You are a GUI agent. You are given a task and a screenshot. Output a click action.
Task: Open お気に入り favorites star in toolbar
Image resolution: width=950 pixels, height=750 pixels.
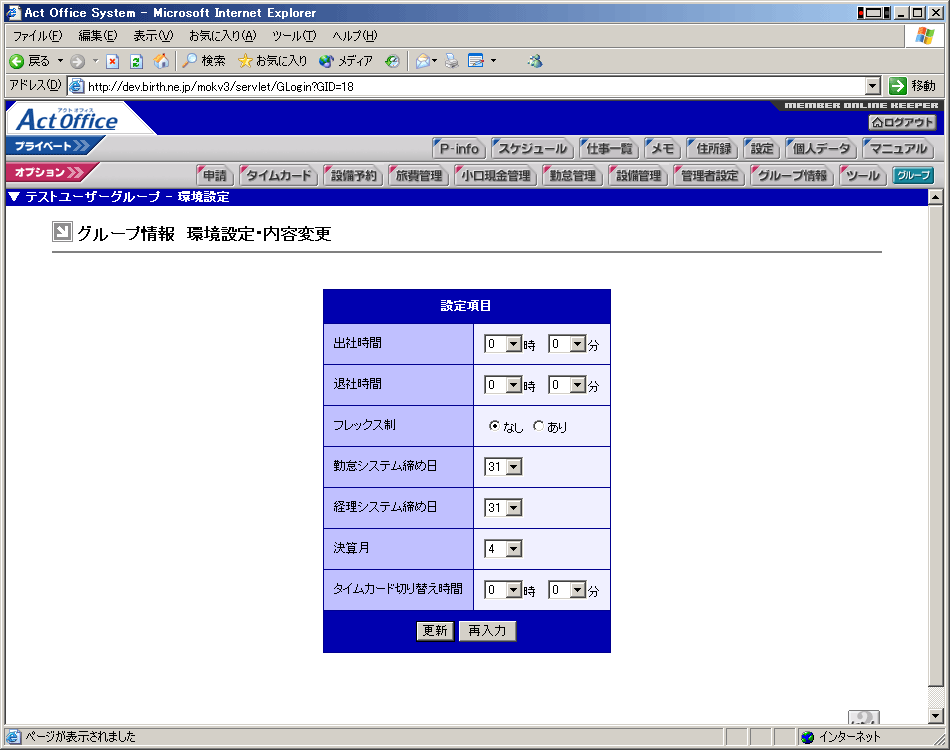coord(272,61)
